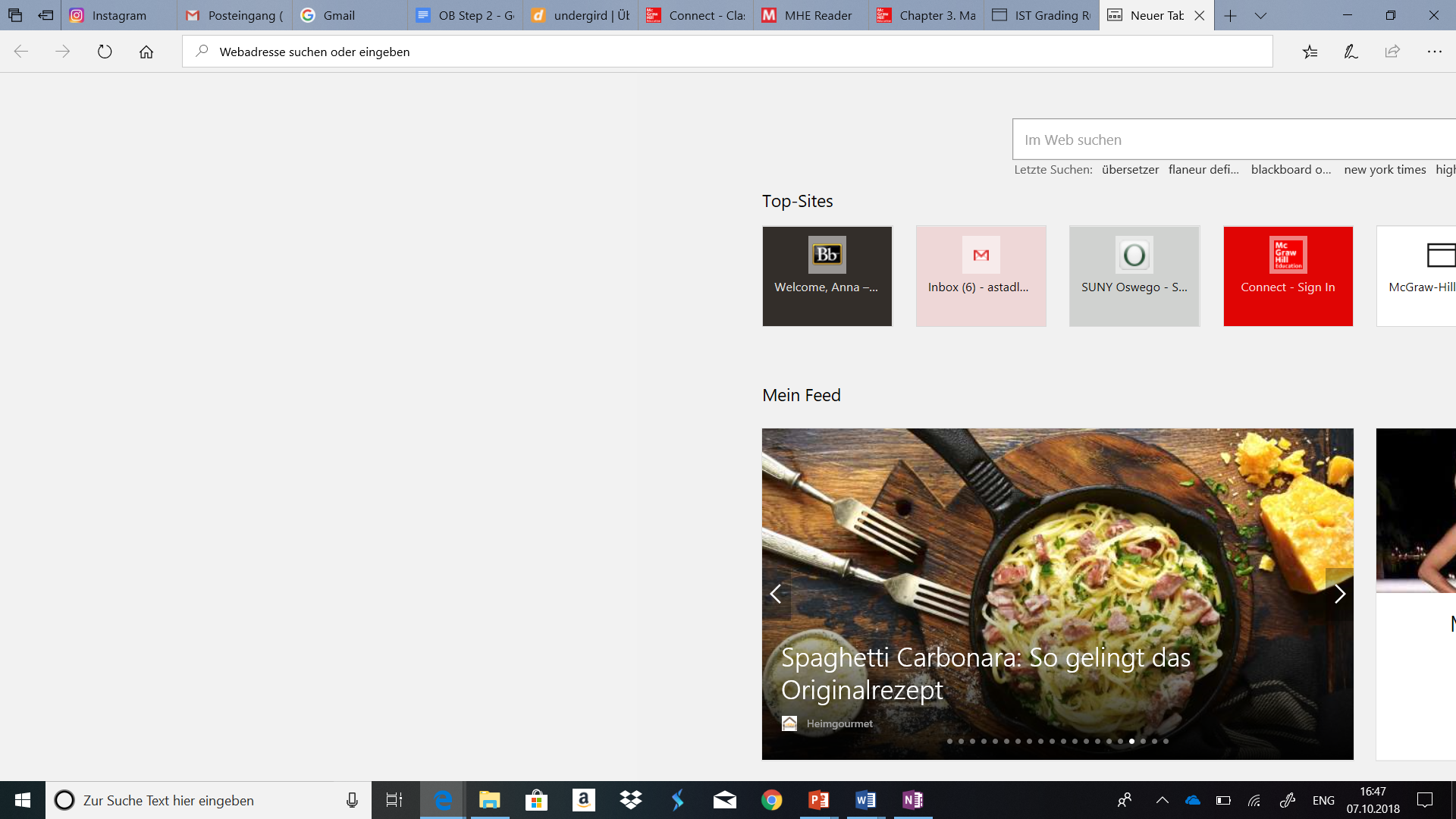Switch to the Instagram tab
This screenshot has width=1456, height=819.
119,15
